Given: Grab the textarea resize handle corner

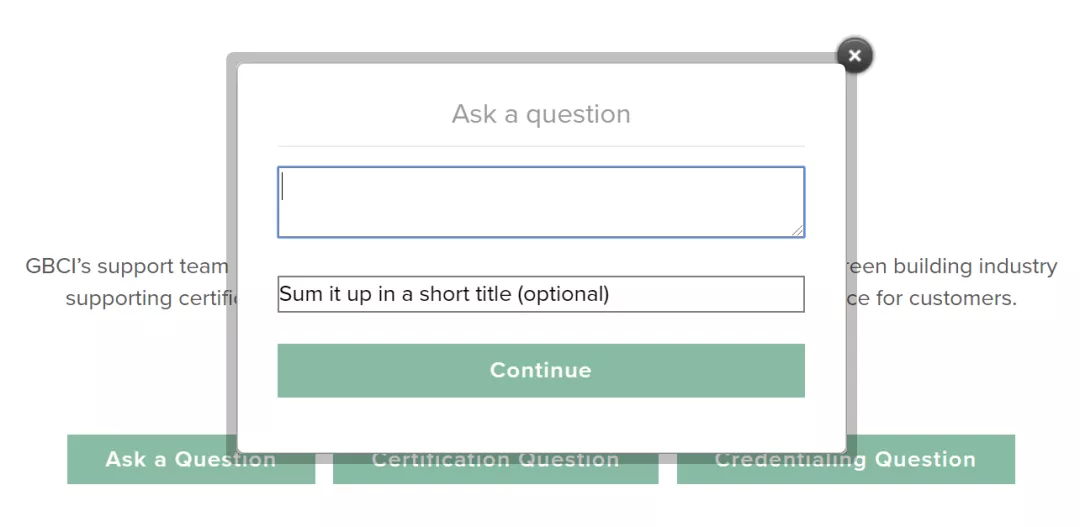Looking at the screenshot, I should click(798, 231).
